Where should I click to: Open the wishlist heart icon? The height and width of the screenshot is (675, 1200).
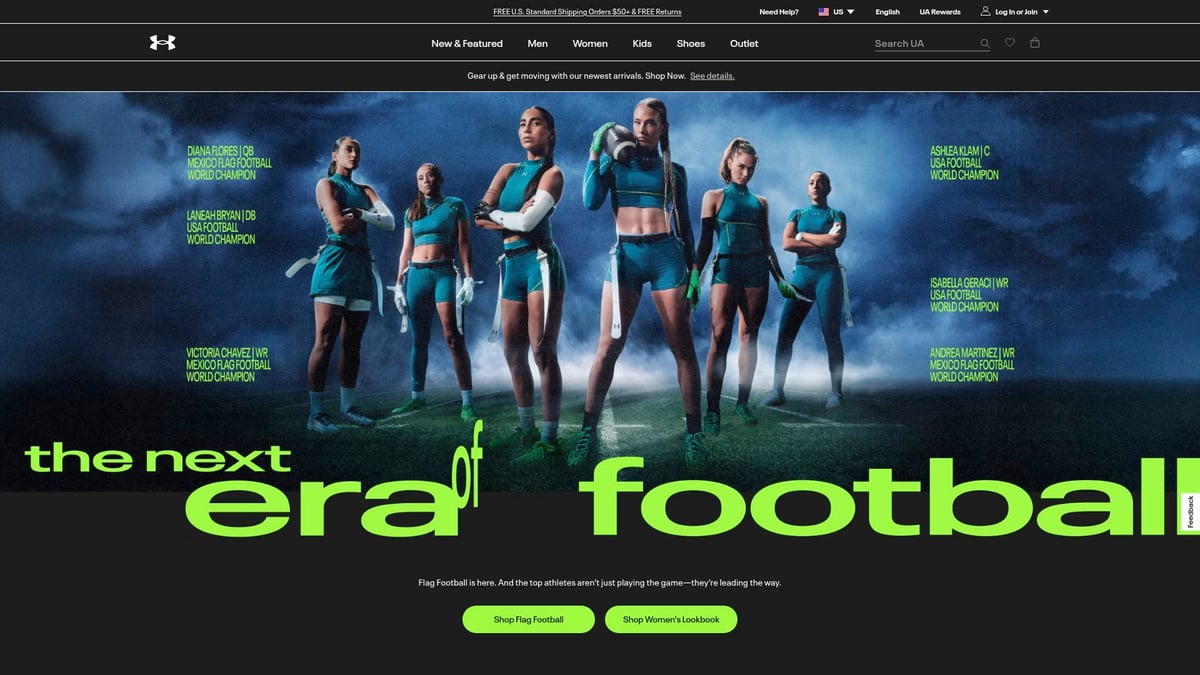click(1010, 43)
